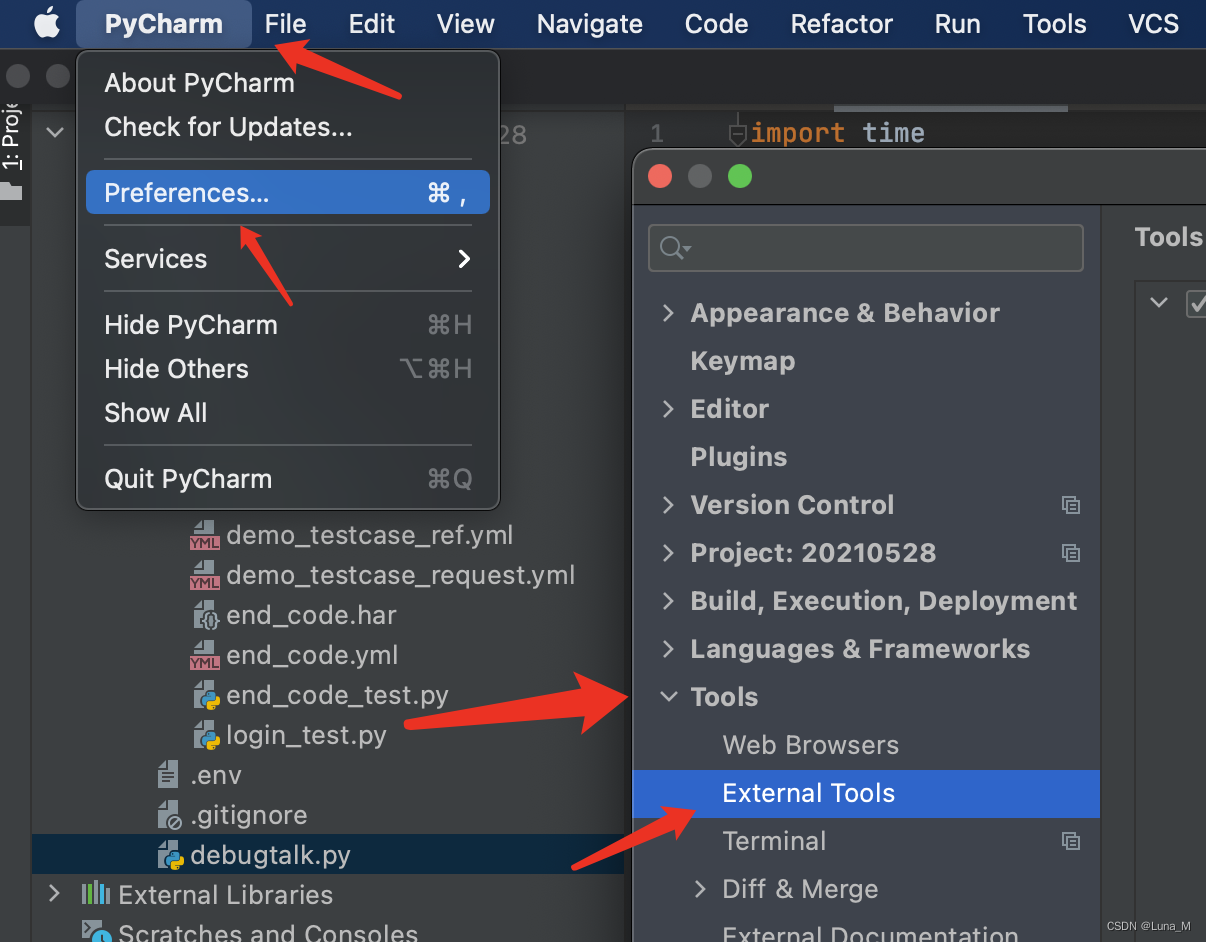Open the VCS menu
The width and height of the screenshot is (1206, 942).
pos(1154,24)
